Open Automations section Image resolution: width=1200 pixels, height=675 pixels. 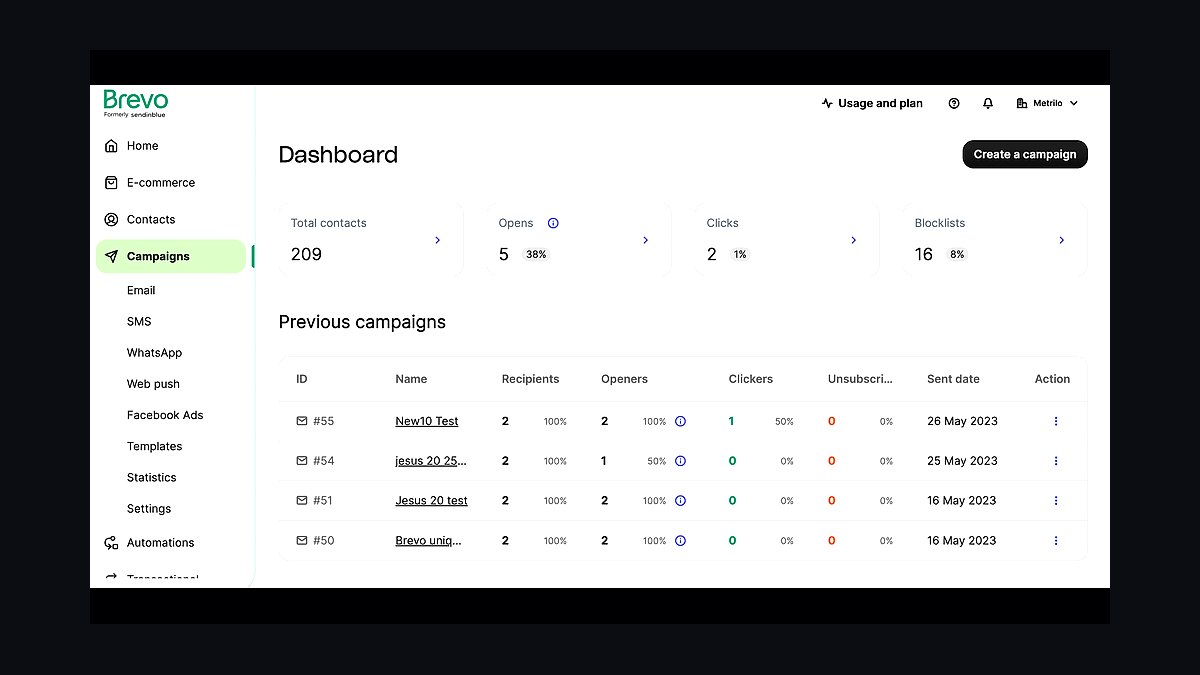[160, 543]
